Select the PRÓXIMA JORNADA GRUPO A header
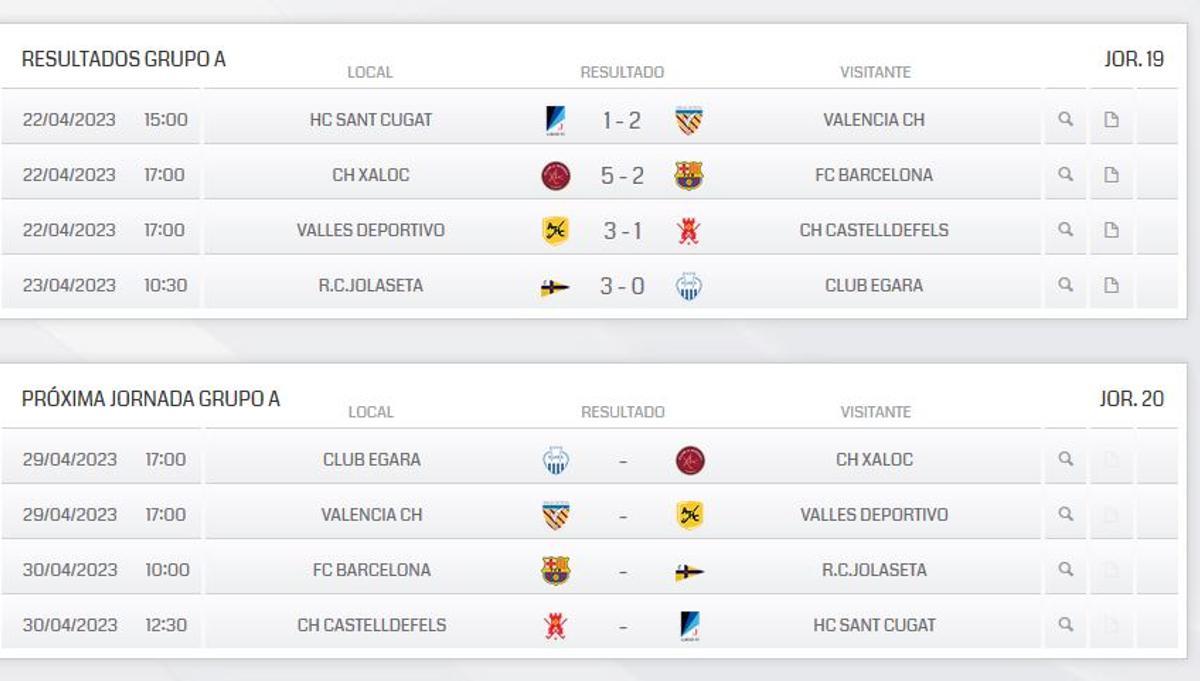The width and height of the screenshot is (1200, 681). pos(152,397)
